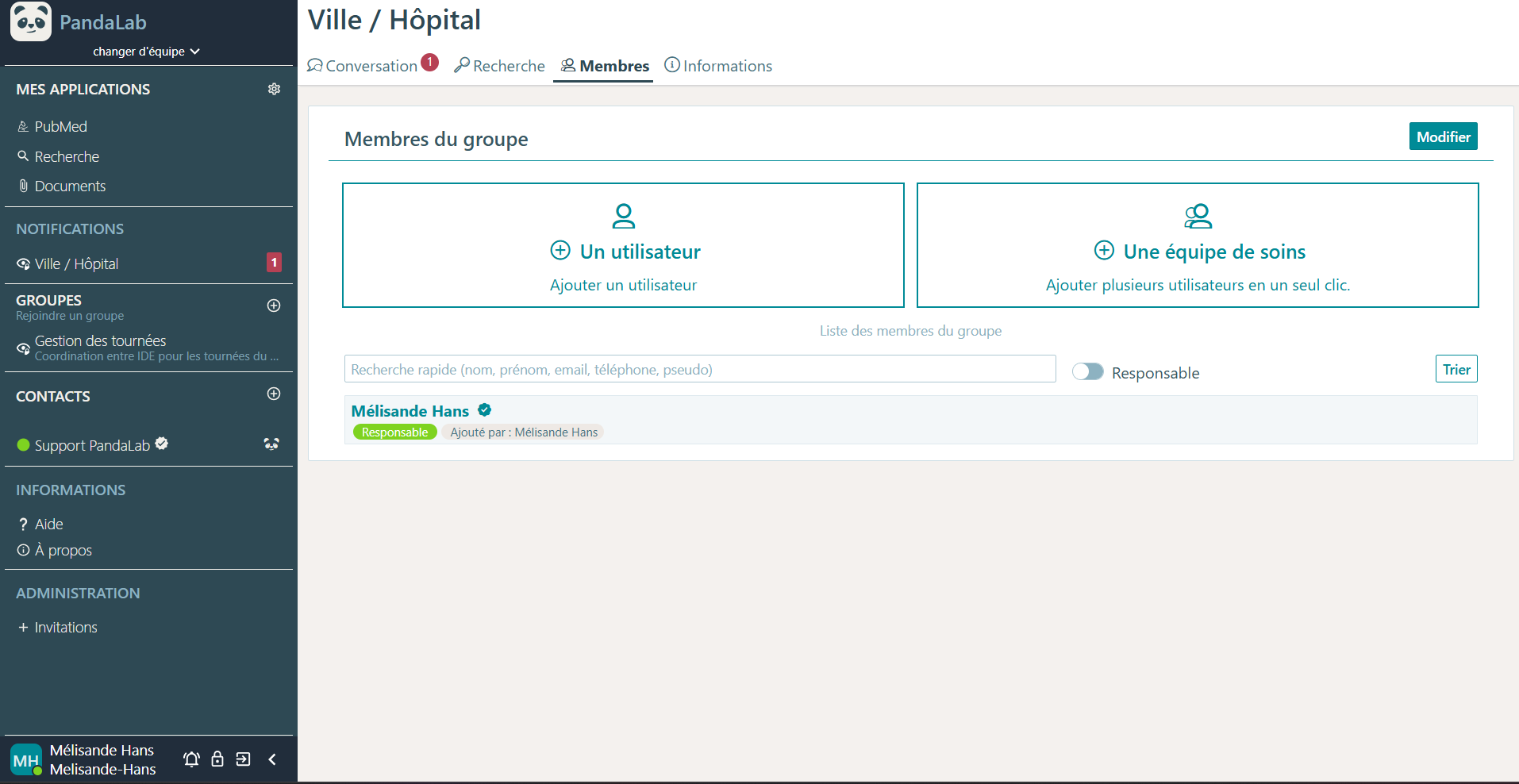Click the green online status dot
The image size is (1519, 784).
pyautogui.click(x=24, y=445)
